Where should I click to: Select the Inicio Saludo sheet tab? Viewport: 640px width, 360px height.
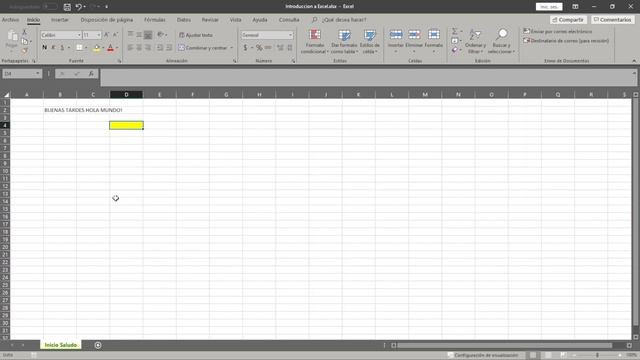click(60, 345)
